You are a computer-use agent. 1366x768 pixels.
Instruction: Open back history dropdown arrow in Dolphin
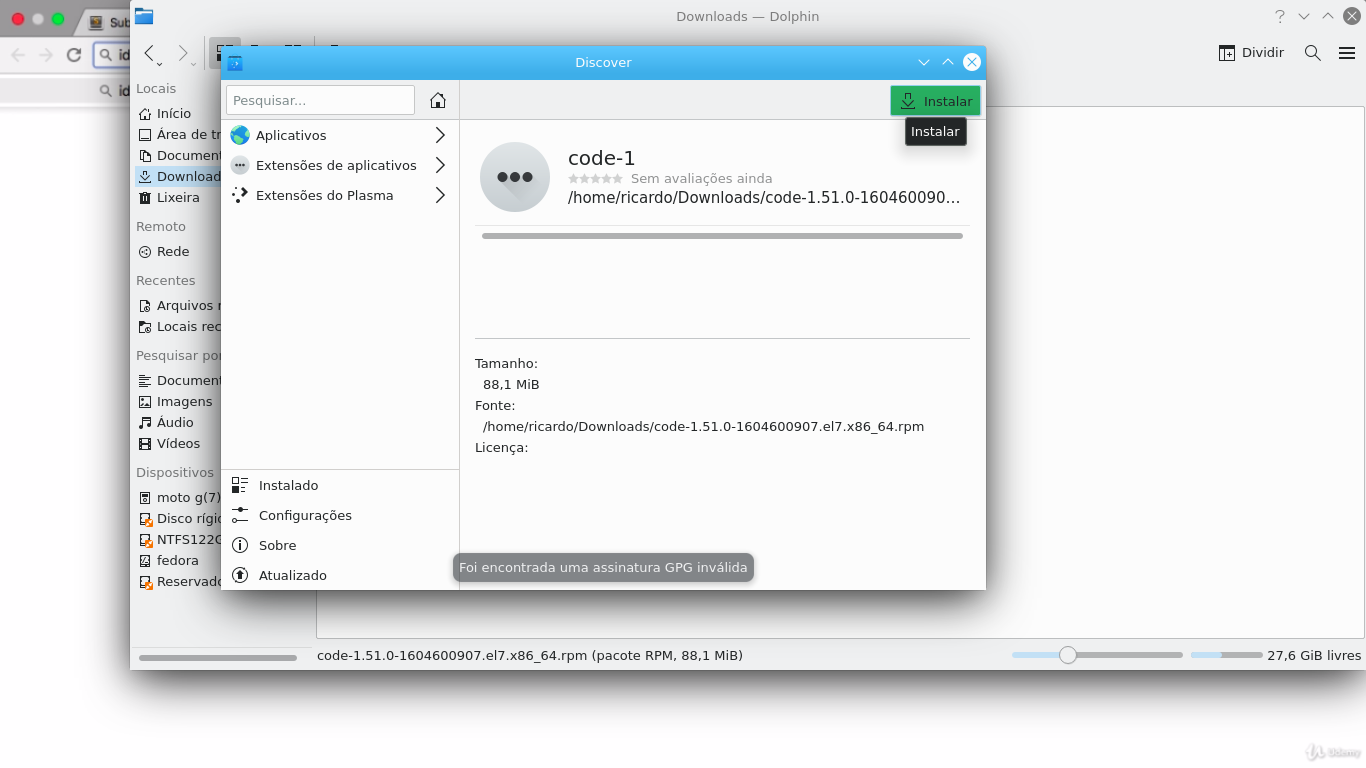(160, 64)
